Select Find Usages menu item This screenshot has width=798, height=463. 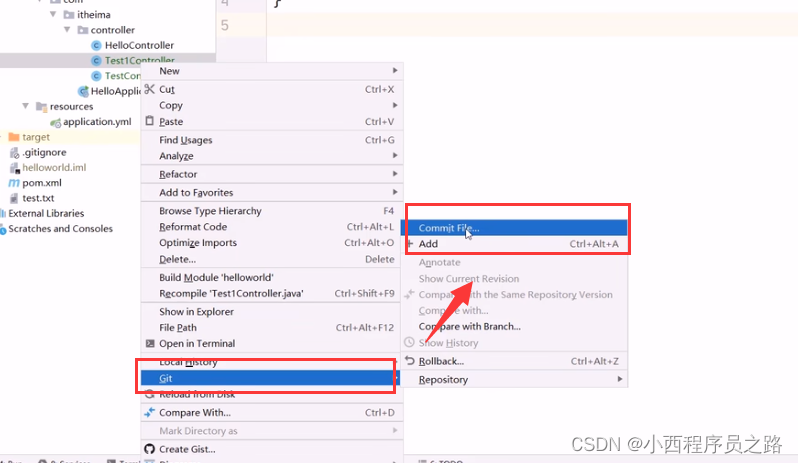(x=272, y=140)
